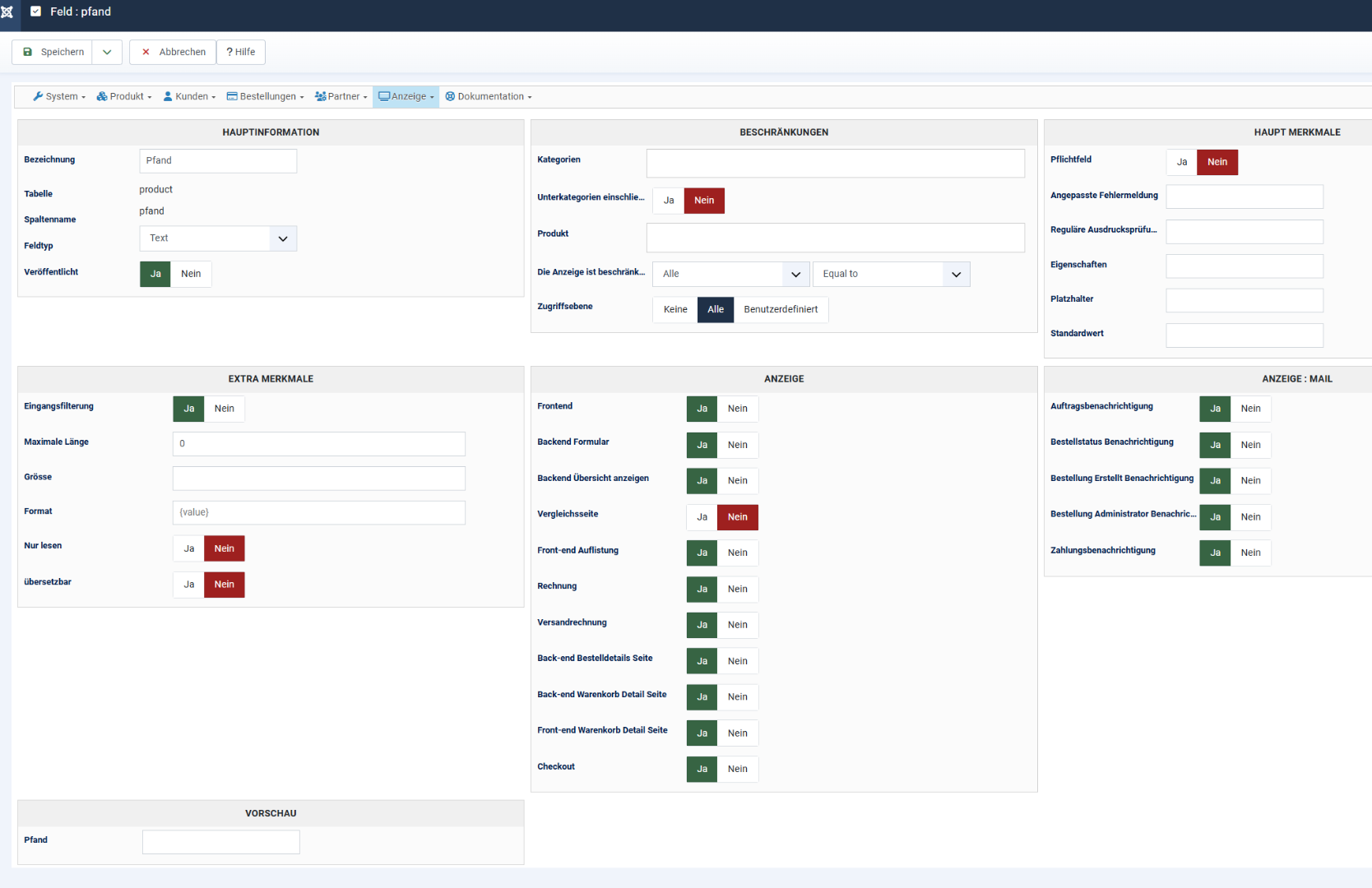Screen dimensions: 1372x888
Task: Set Pflichtfeld to Ja
Action: [1182, 162]
